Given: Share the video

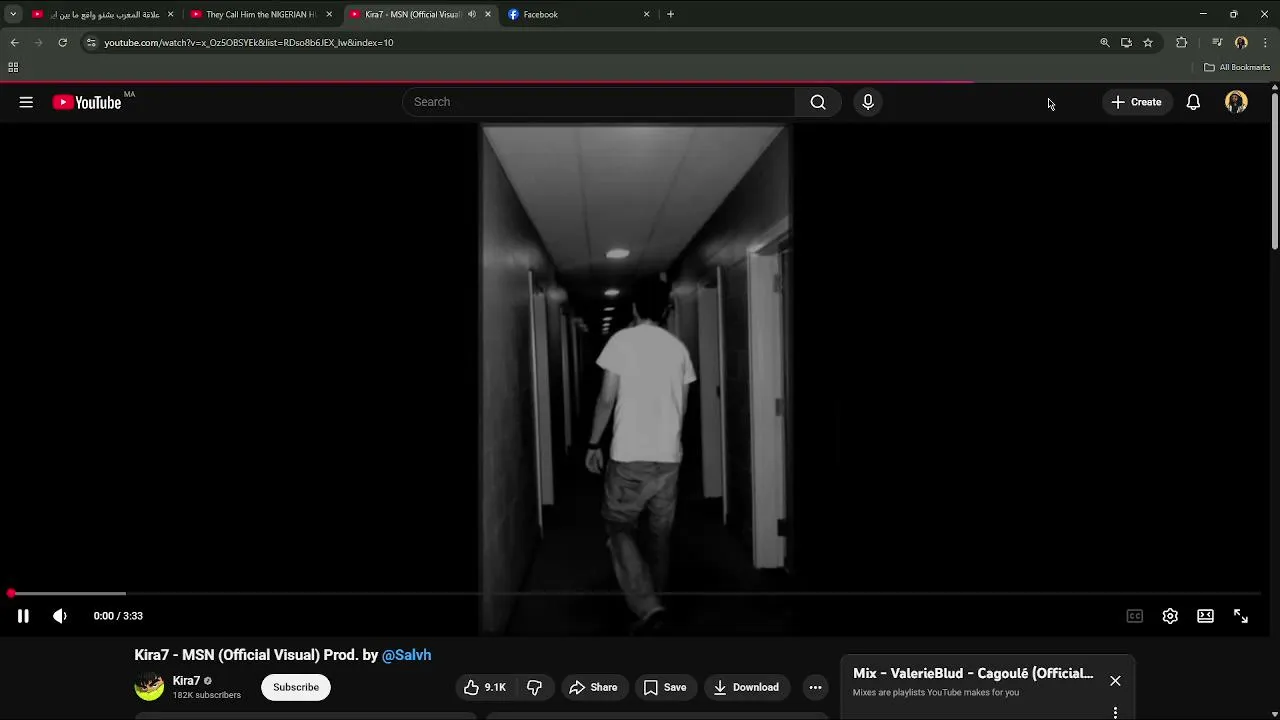Looking at the screenshot, I should 593,687.
